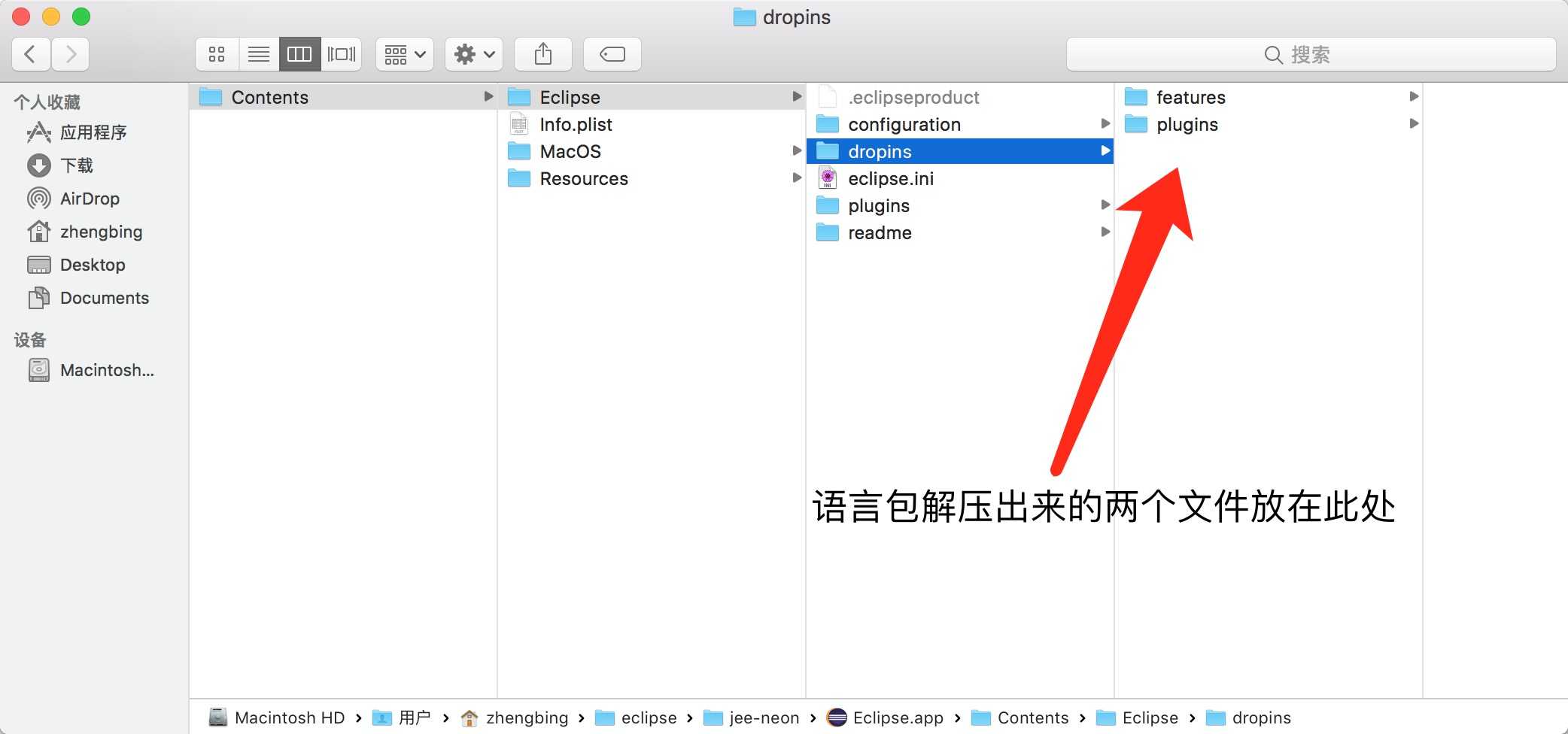Switch to list view
Image resolution: width=1568 pixels, height=734 pixels.
coord(258,54)
